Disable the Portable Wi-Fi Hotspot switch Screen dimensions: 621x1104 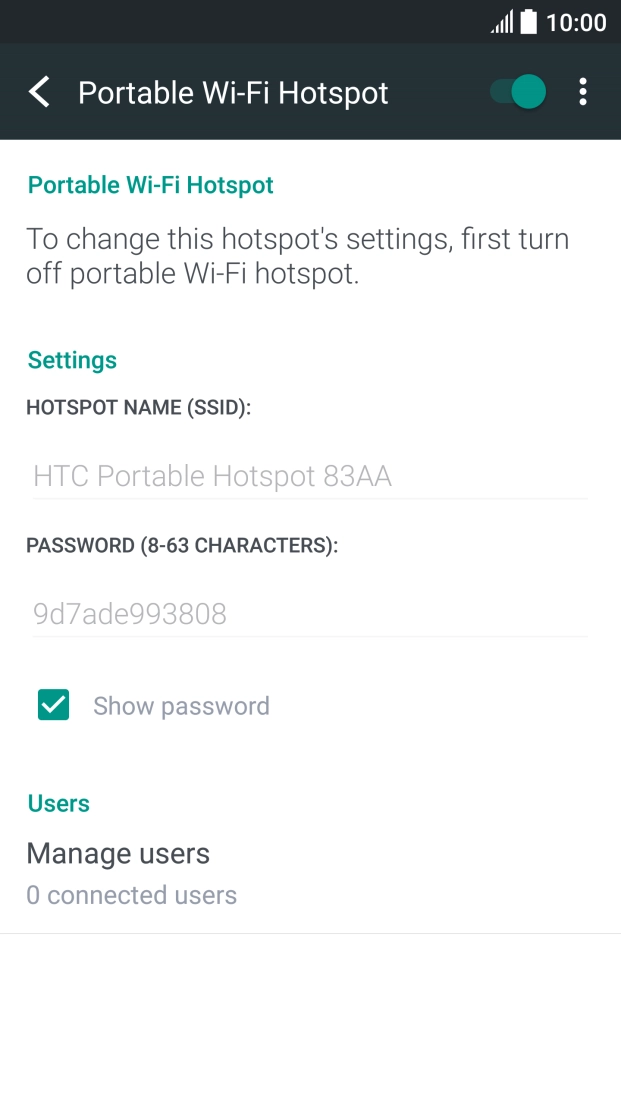tap(516, 92)
